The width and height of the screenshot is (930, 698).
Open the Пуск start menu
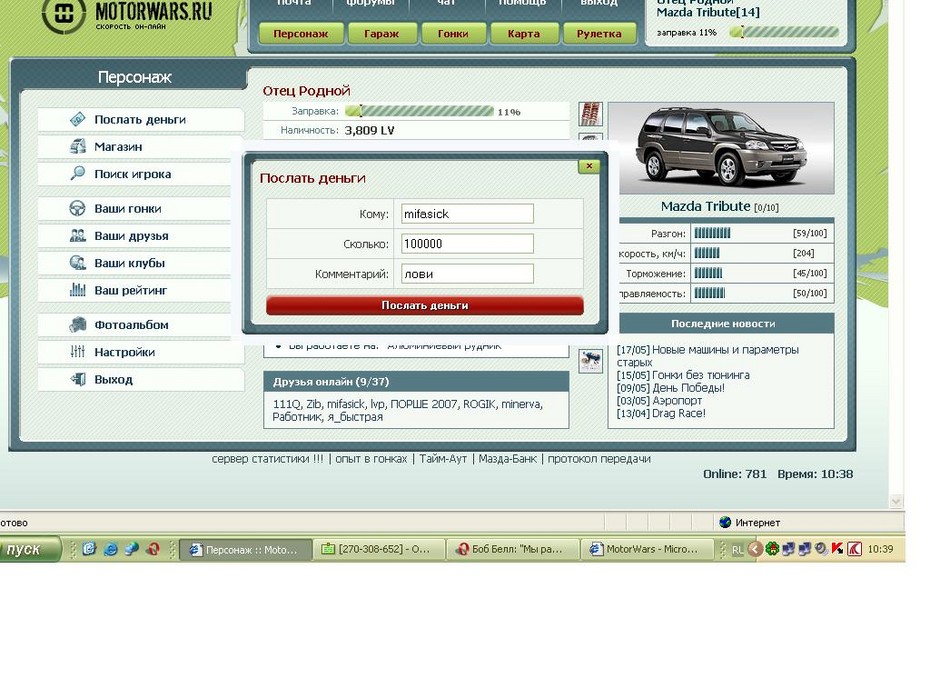click(x=28, y=549)
